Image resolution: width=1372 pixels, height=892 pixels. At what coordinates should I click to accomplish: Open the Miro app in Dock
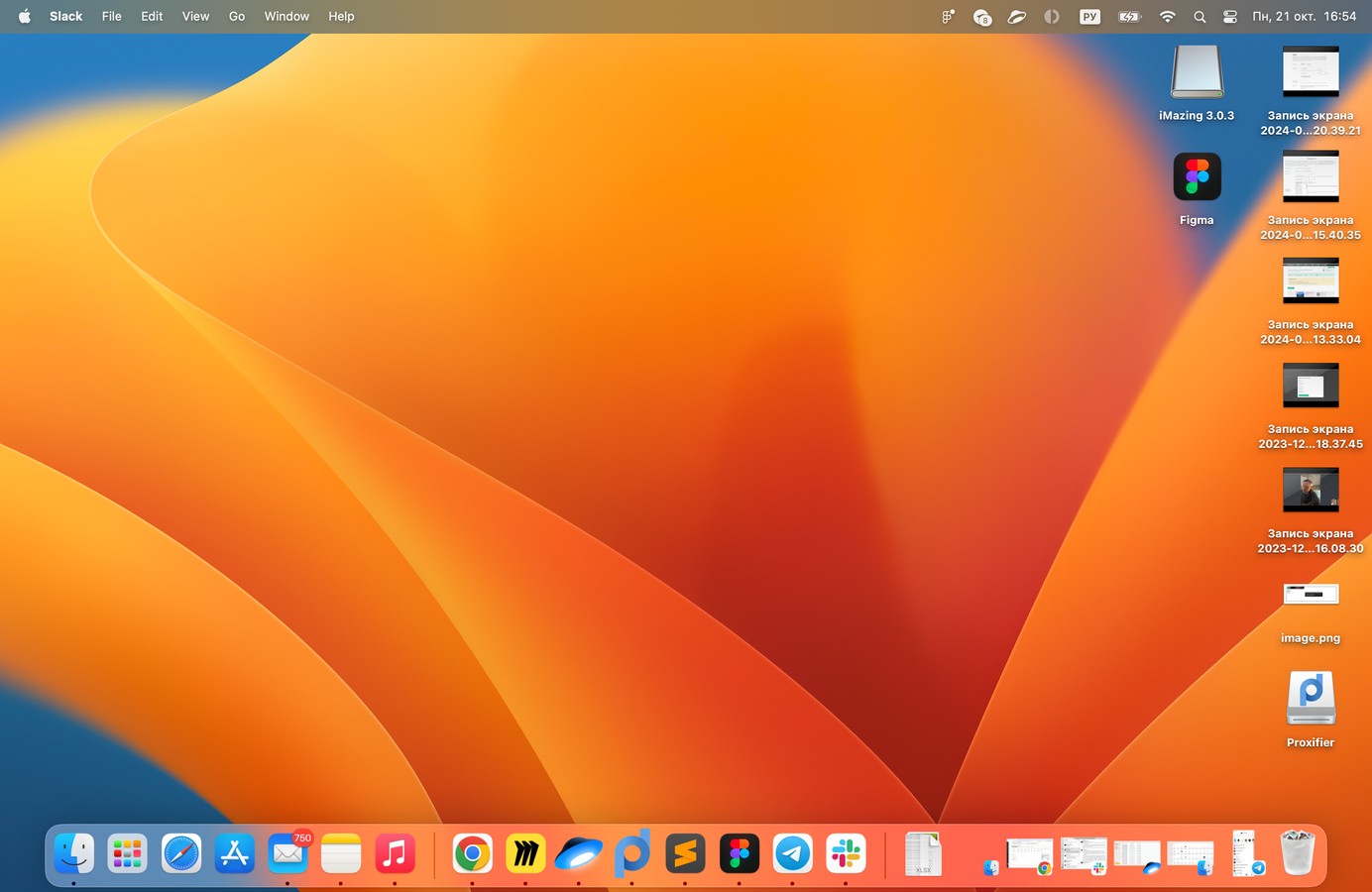(x=525, y=853)
